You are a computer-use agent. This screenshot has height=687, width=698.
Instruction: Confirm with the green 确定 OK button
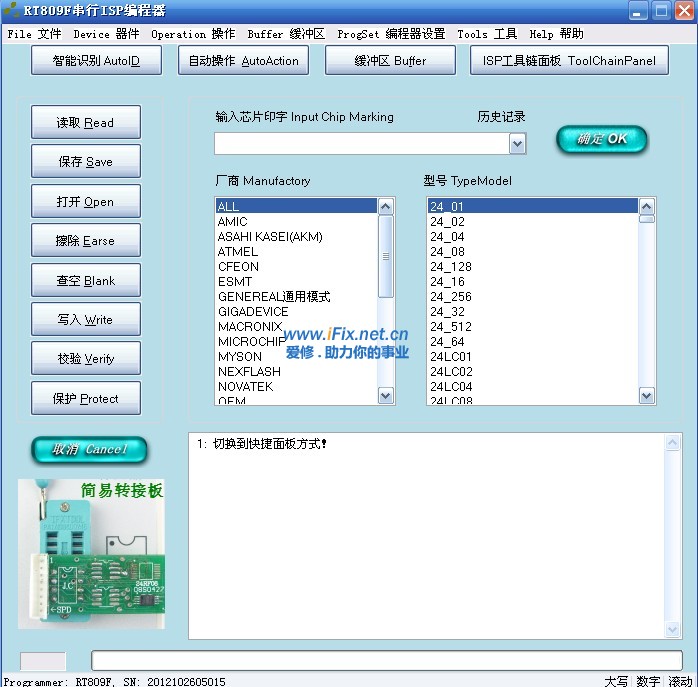602,139
